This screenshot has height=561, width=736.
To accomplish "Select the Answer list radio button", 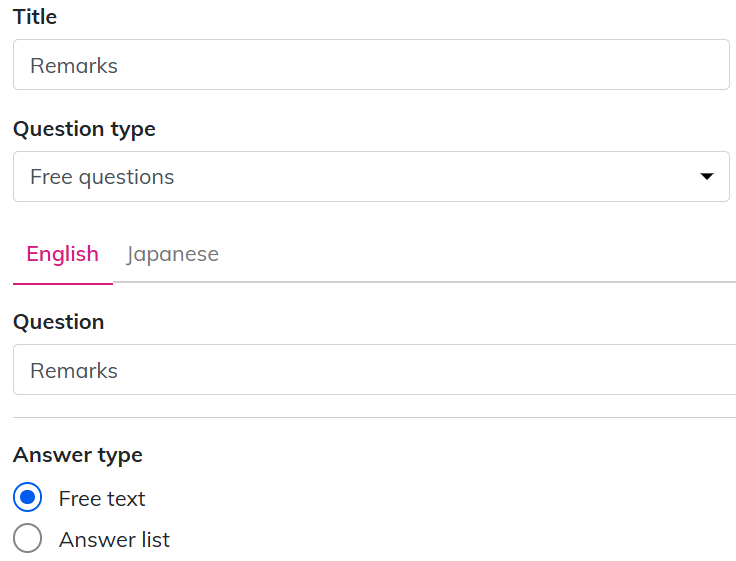I will (28, 540).
